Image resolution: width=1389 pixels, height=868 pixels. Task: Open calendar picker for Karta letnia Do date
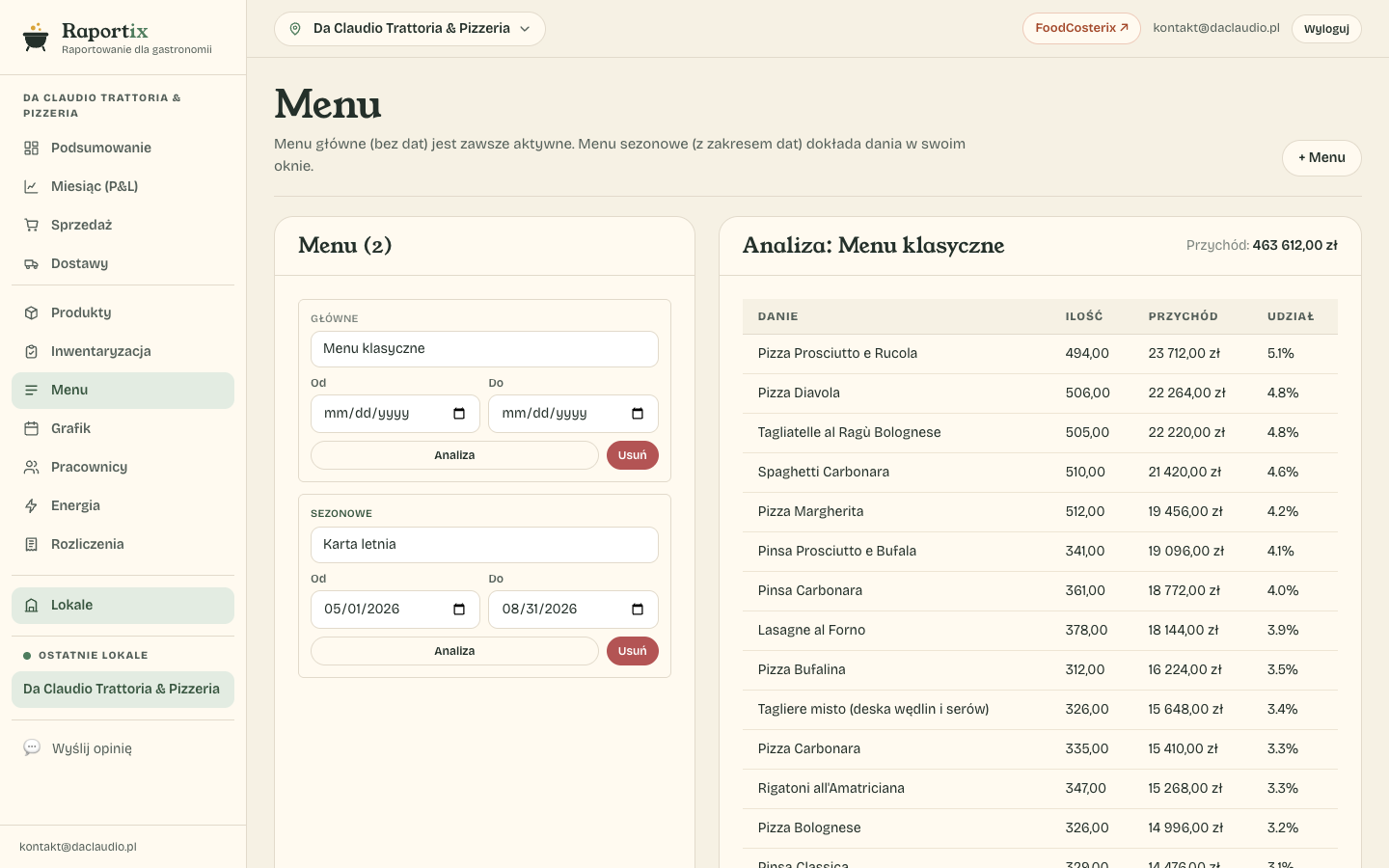click(638, 610)
